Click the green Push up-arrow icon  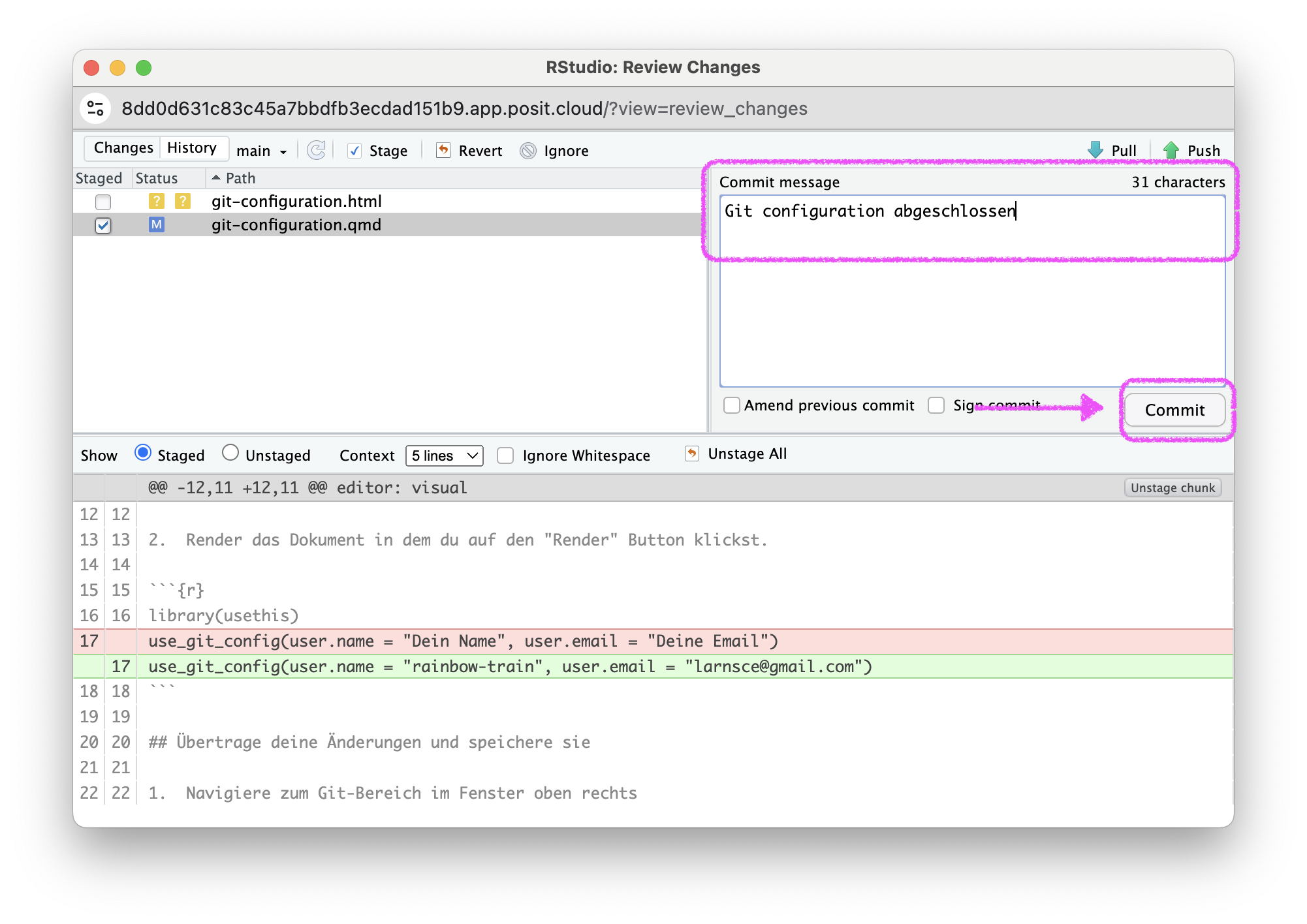pyautogui.click(x=1171, y=150)
